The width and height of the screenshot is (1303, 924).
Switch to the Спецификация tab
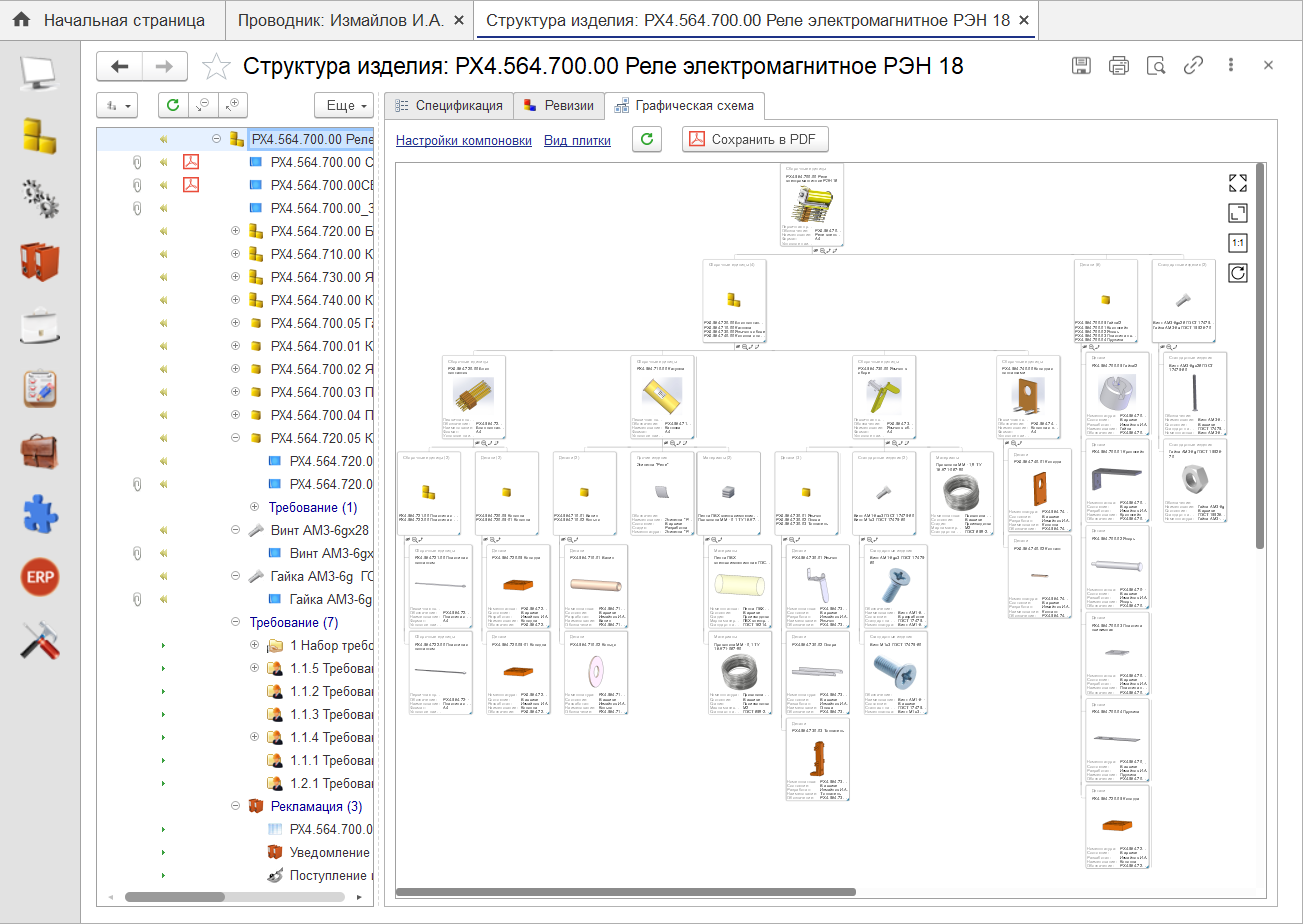click(x=450, y=105)
